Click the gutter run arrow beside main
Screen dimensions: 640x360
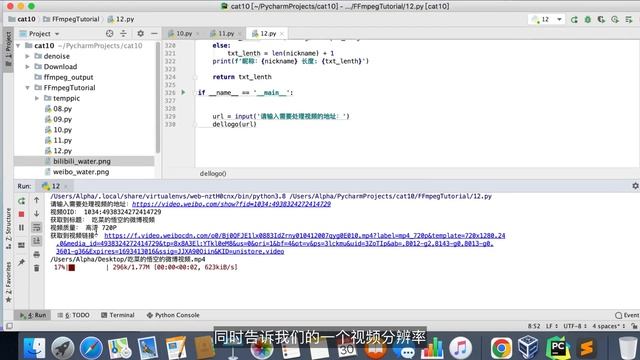[x=183, y=93]
